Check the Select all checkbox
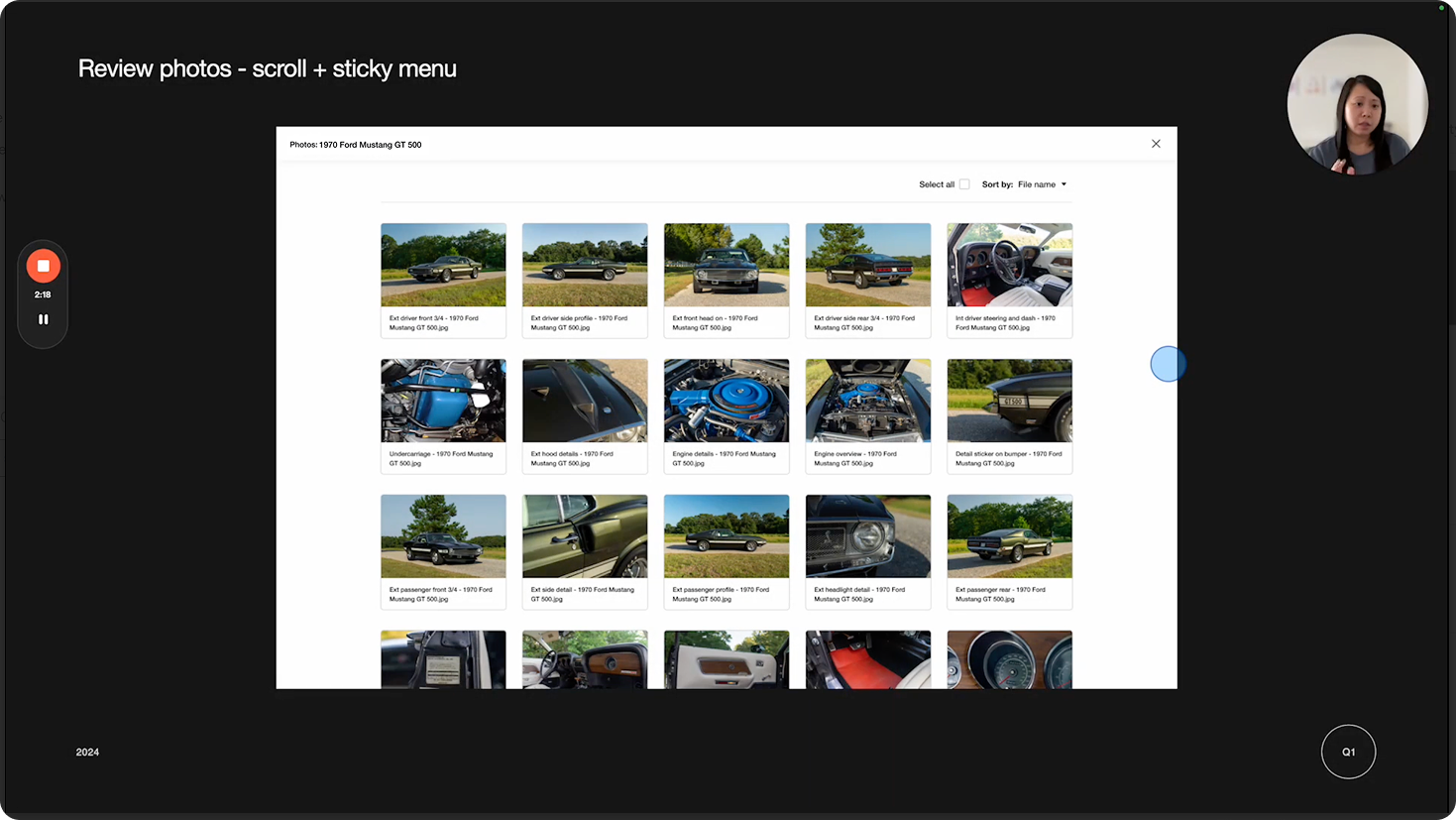Viewport: 1456px width, 820px height. [964, 184]
